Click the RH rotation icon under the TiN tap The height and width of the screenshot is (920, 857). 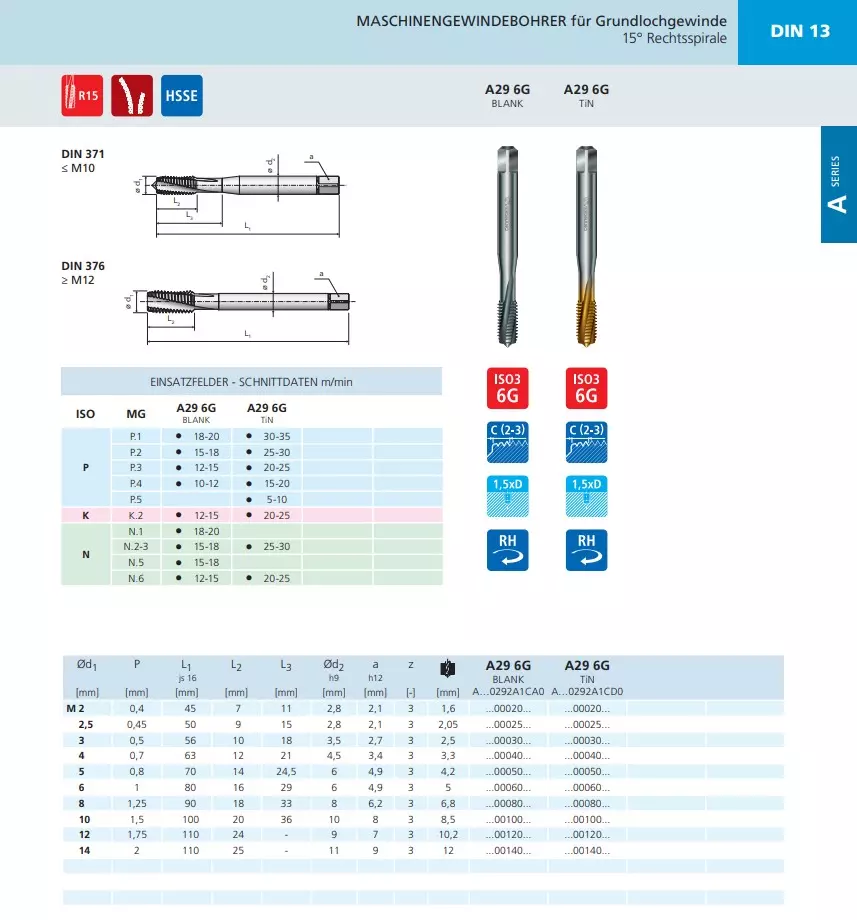pyautogui.click(x=586, y=549)
